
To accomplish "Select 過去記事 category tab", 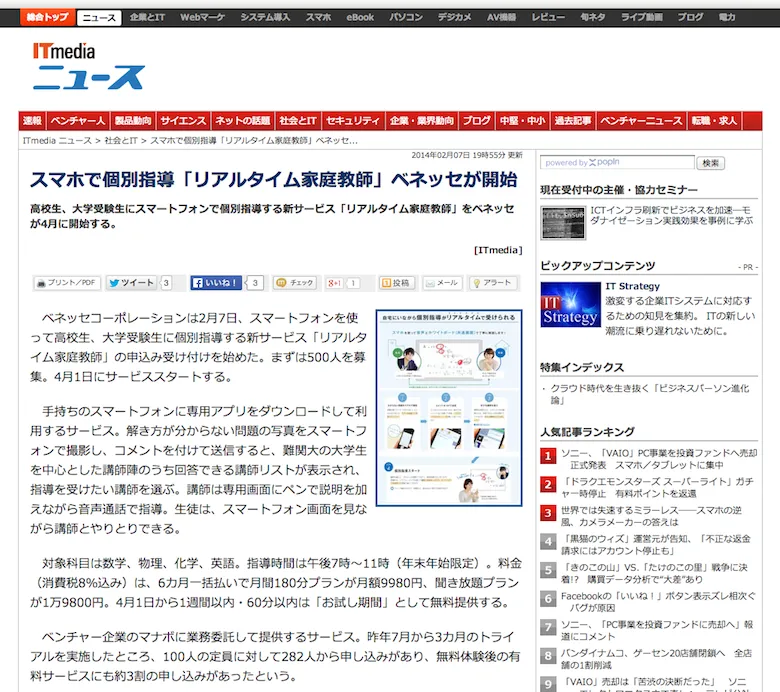I will (x=573, y=121).
